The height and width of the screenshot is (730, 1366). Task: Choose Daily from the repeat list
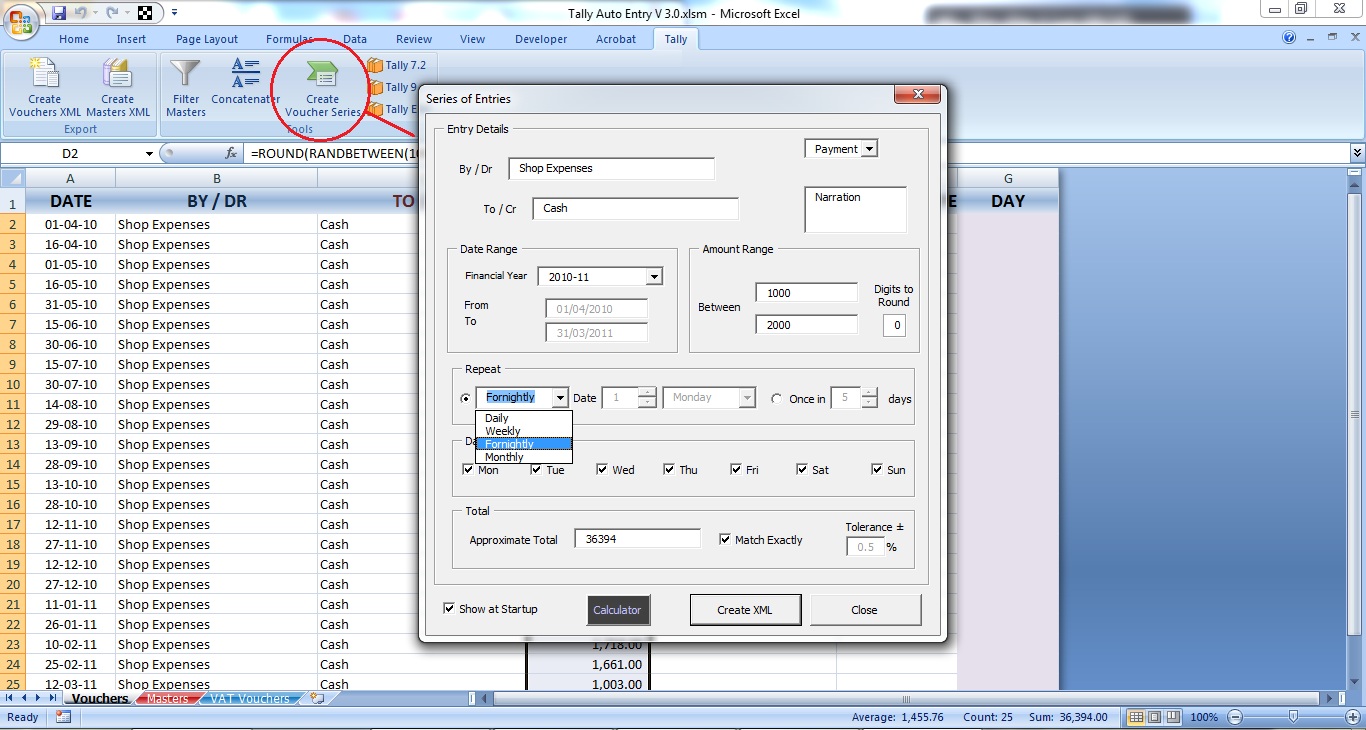(523, 418)
